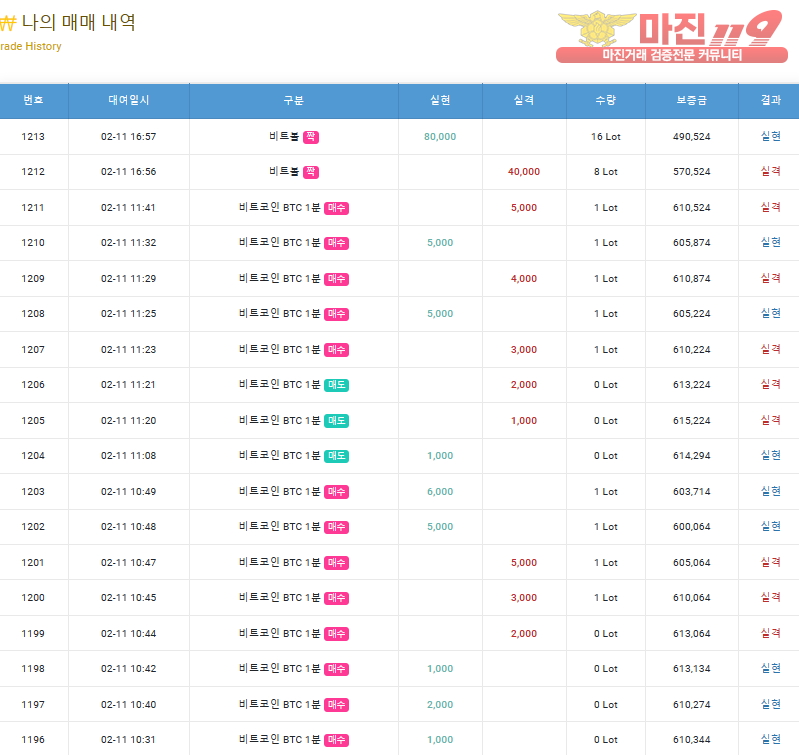Screen dimensions: 799x755
Task: Select the 보증금 column header
Action: coord(691,100)
